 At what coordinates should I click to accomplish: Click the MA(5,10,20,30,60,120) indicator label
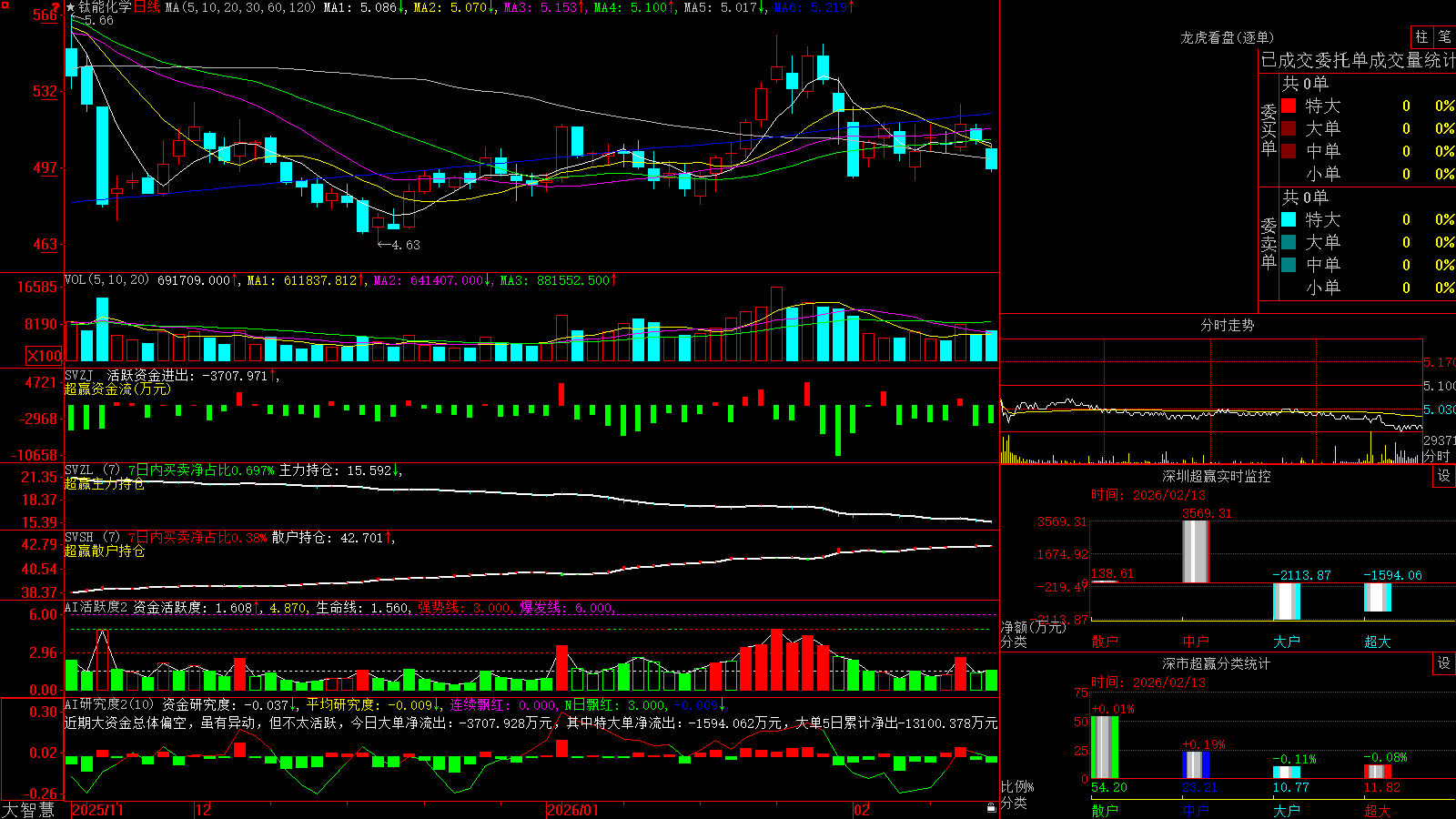tap(241, 7)
